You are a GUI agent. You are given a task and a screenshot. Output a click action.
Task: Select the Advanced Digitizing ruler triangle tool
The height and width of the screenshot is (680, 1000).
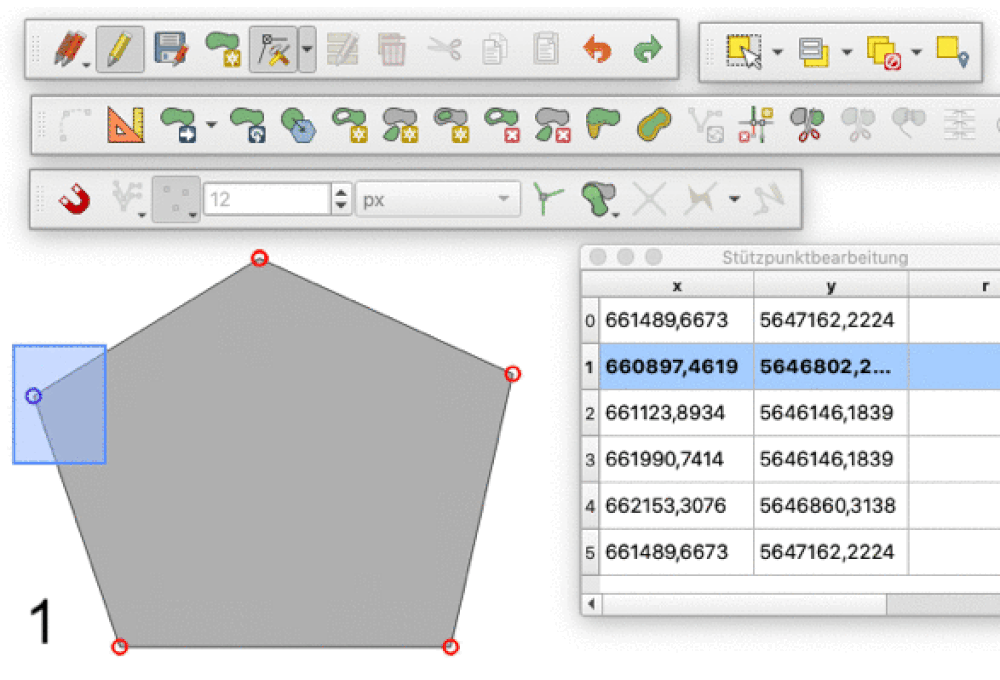click(126, 125)
